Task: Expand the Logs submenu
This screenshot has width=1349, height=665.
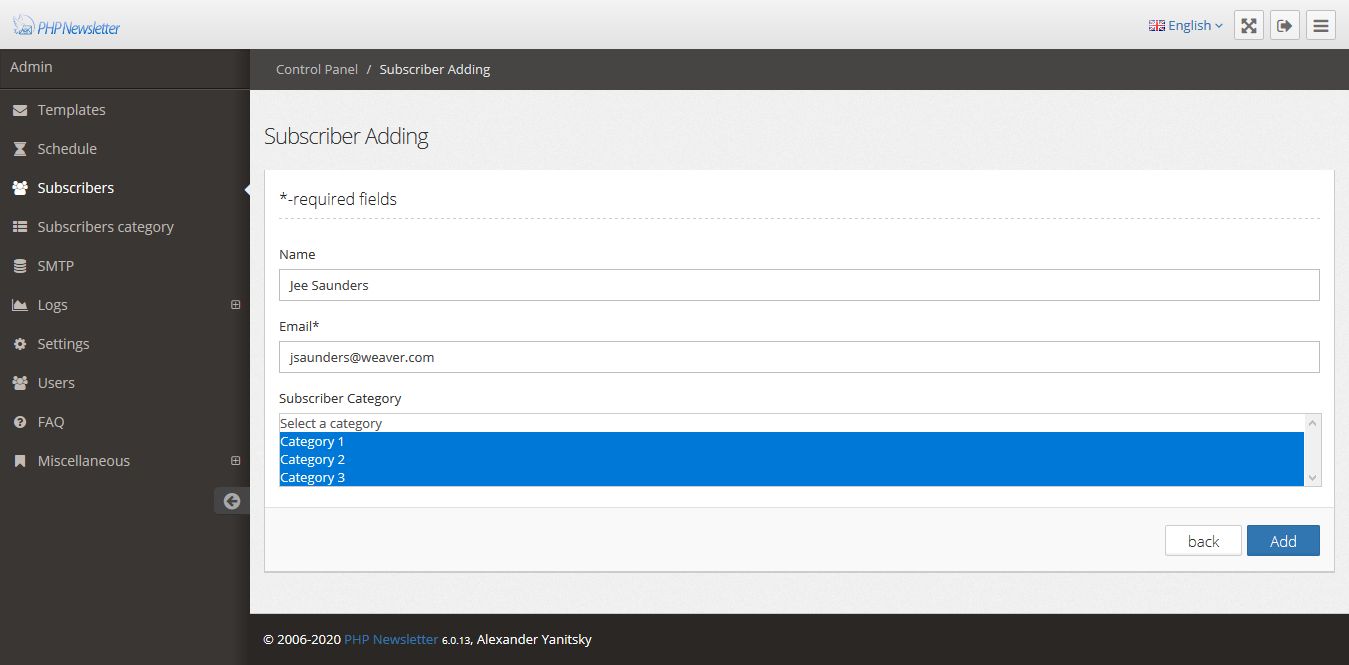Action: coord(236,305)
